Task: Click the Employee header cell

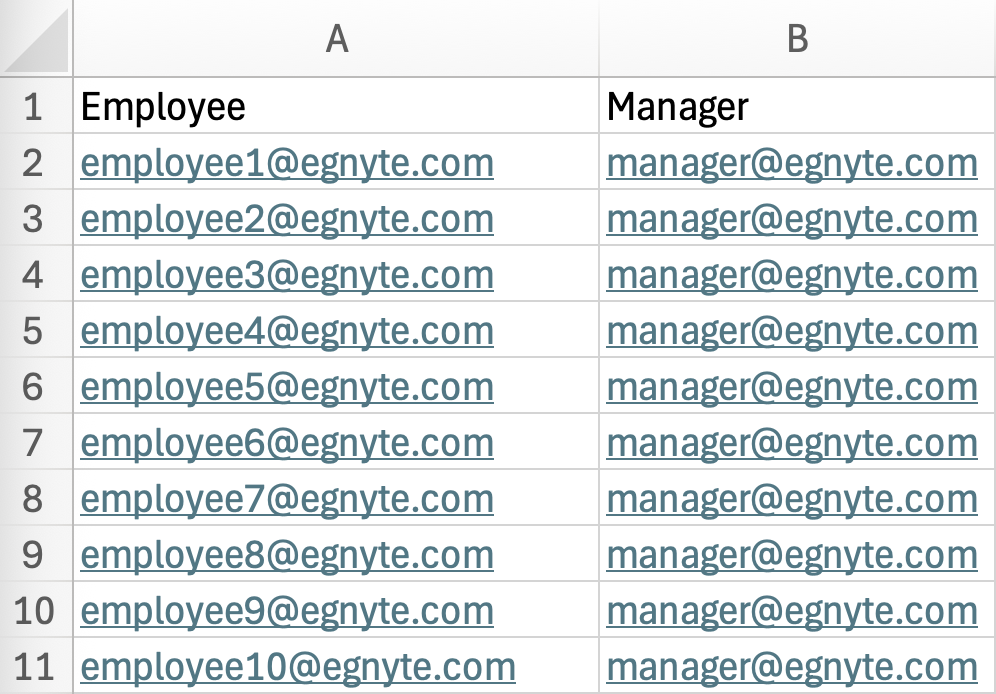Action: (x=163, y=106)
